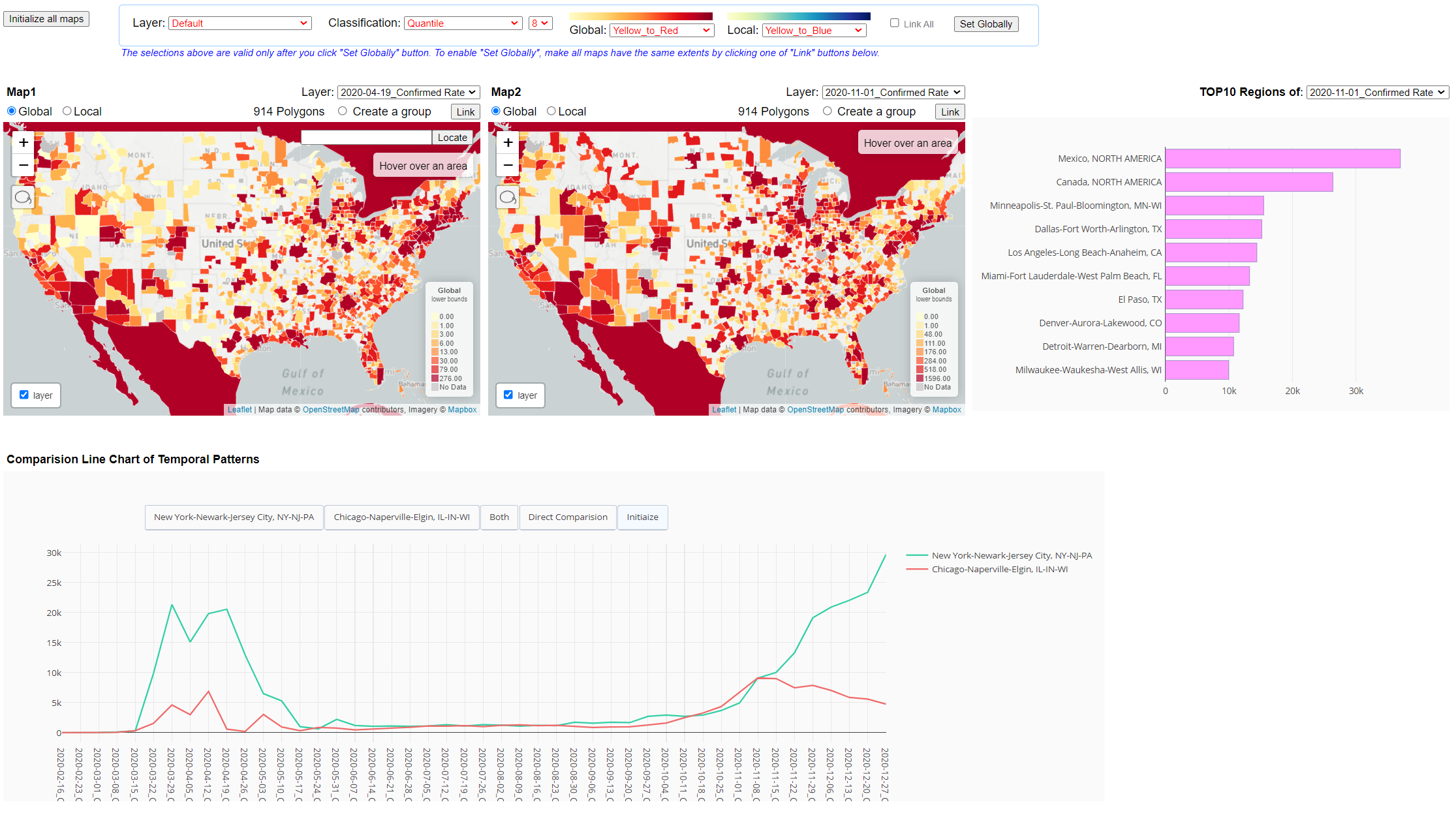Click the Set Globally button
The image size is (1456, 813).
pyautogui.click(x=986, y=24)
